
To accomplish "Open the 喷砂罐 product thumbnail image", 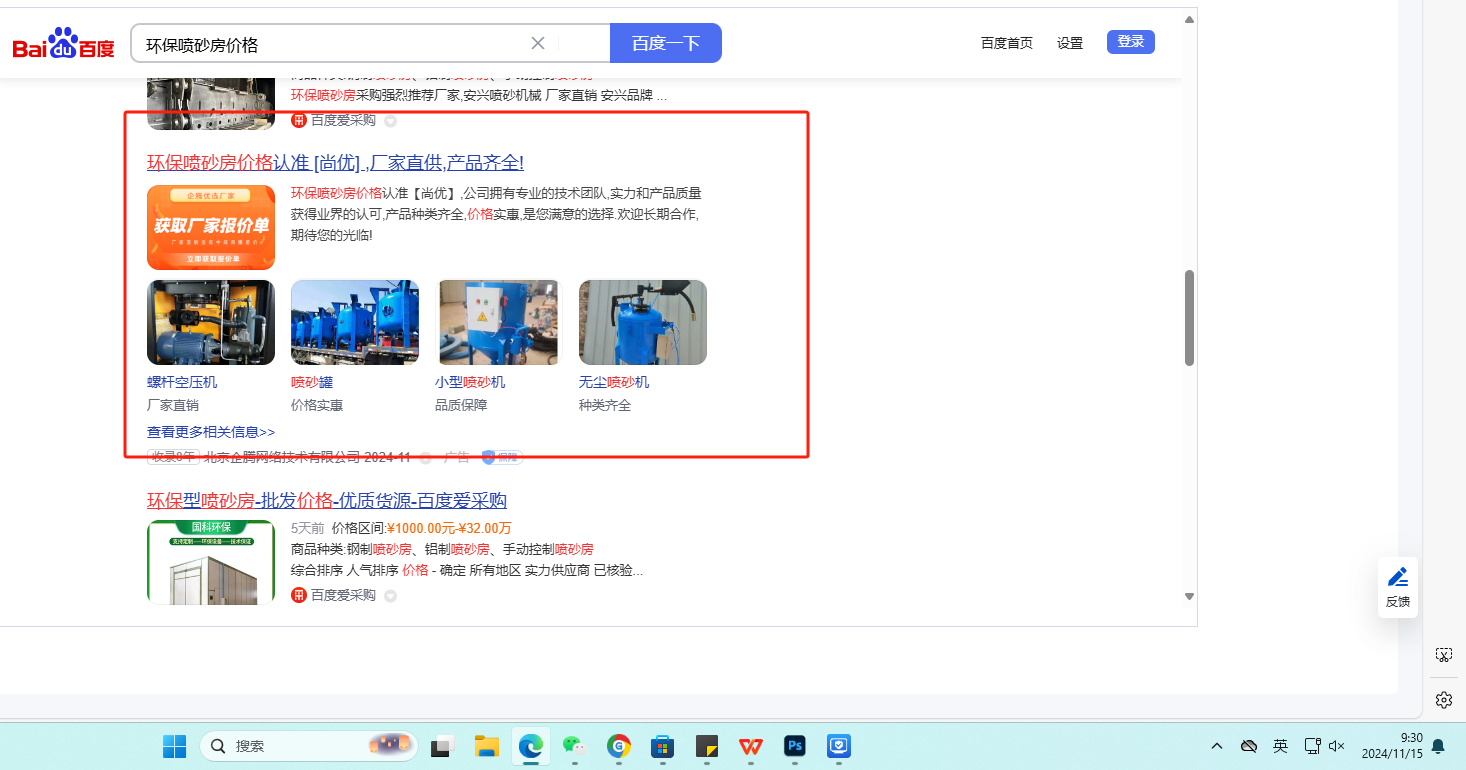I will pos(354,322).
